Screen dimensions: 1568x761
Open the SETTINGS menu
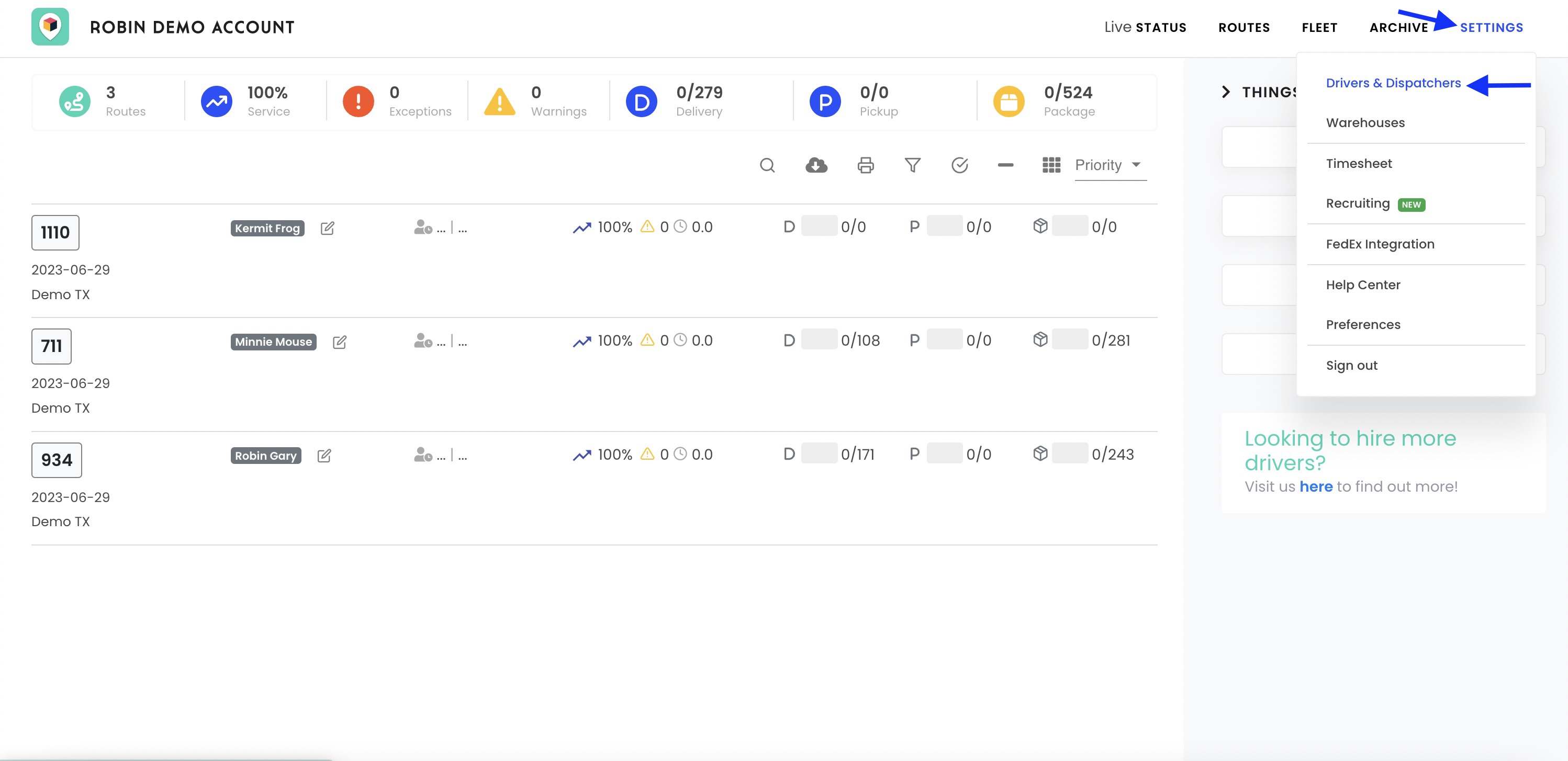tap(1491, 27)
